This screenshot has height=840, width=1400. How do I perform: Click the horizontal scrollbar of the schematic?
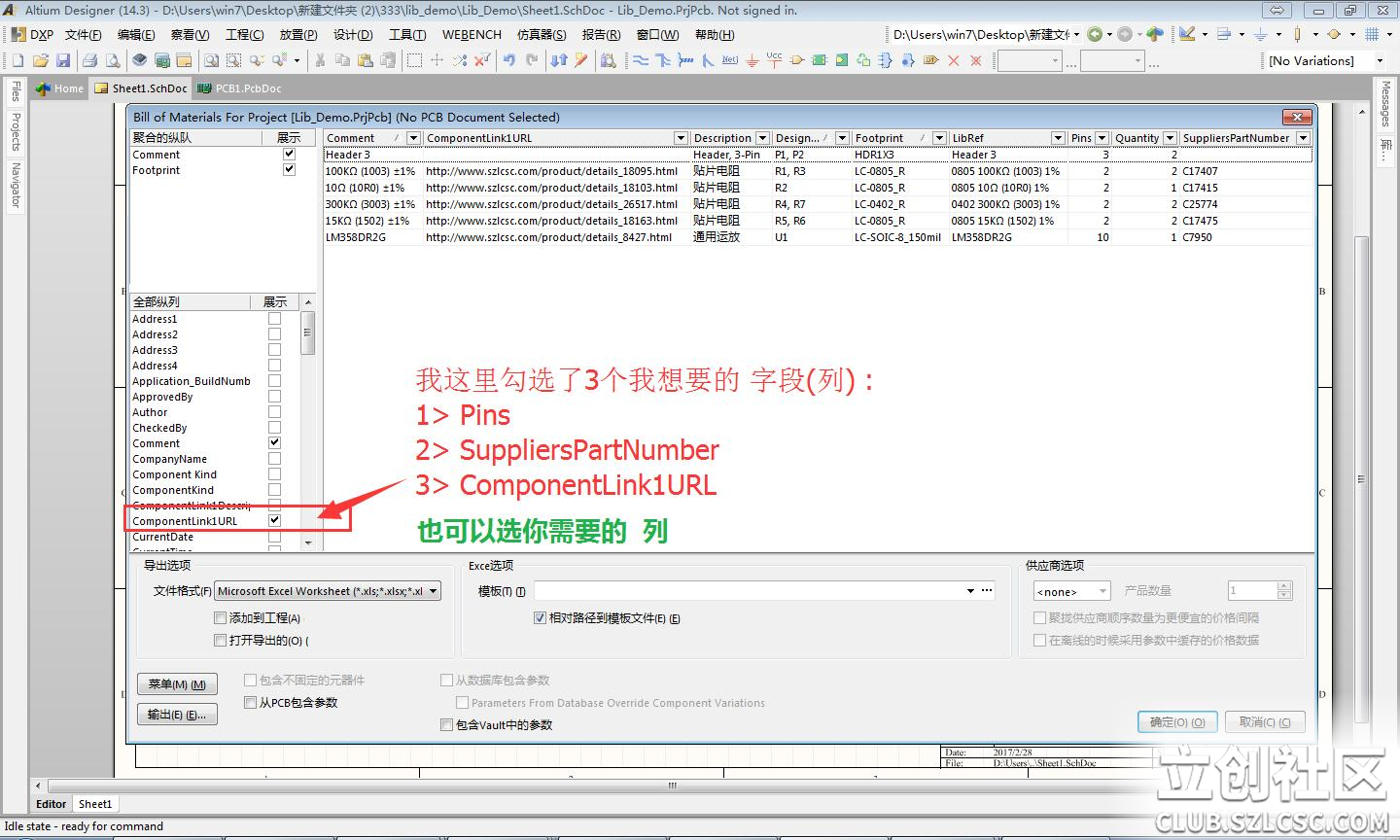(x=671, y=786)
